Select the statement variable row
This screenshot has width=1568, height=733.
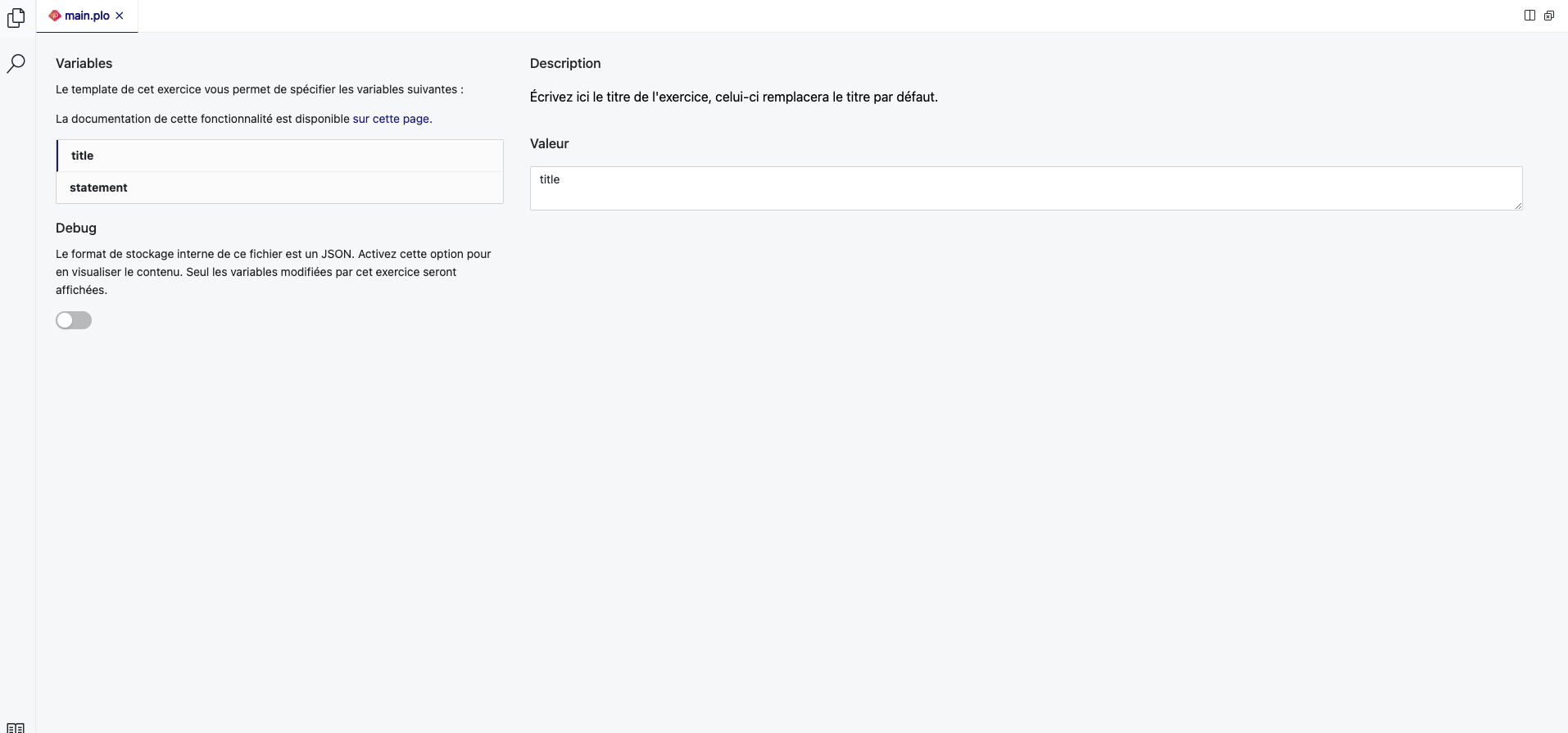coord(280,188)
